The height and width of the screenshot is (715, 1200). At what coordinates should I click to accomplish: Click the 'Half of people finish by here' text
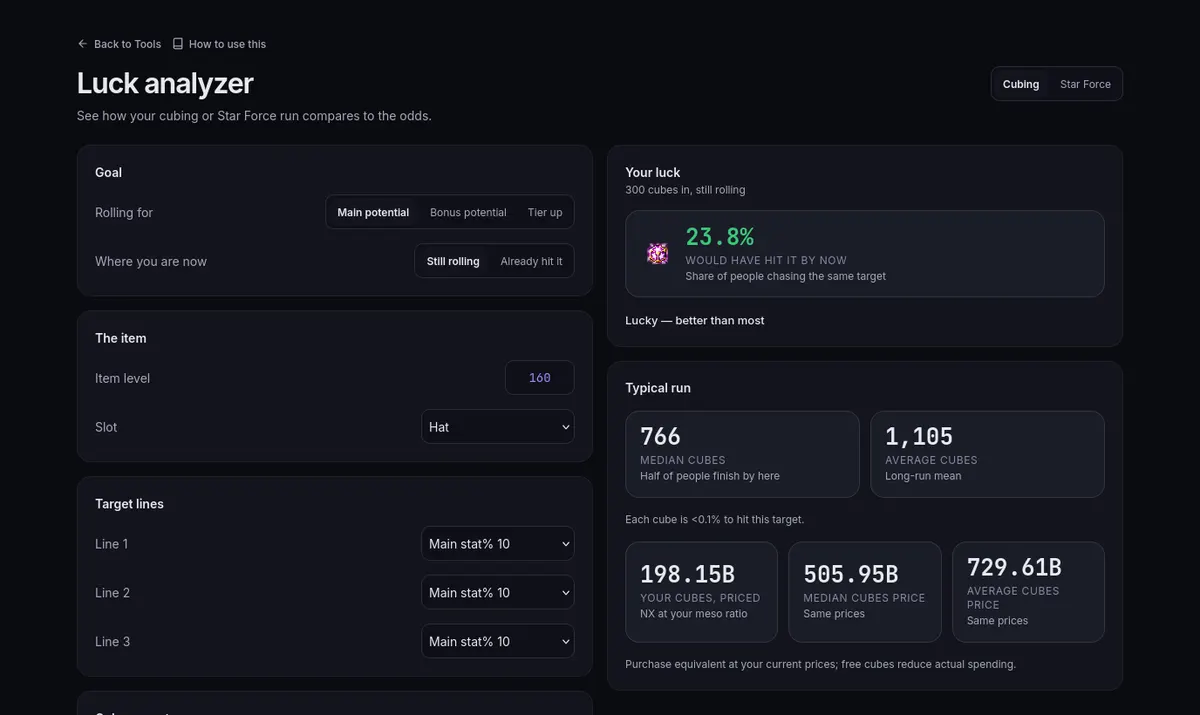coord(710,476)
